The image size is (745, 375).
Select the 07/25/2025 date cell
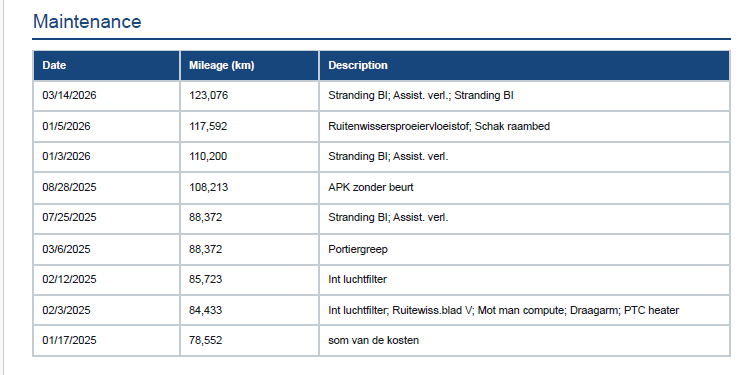(106, 218)
